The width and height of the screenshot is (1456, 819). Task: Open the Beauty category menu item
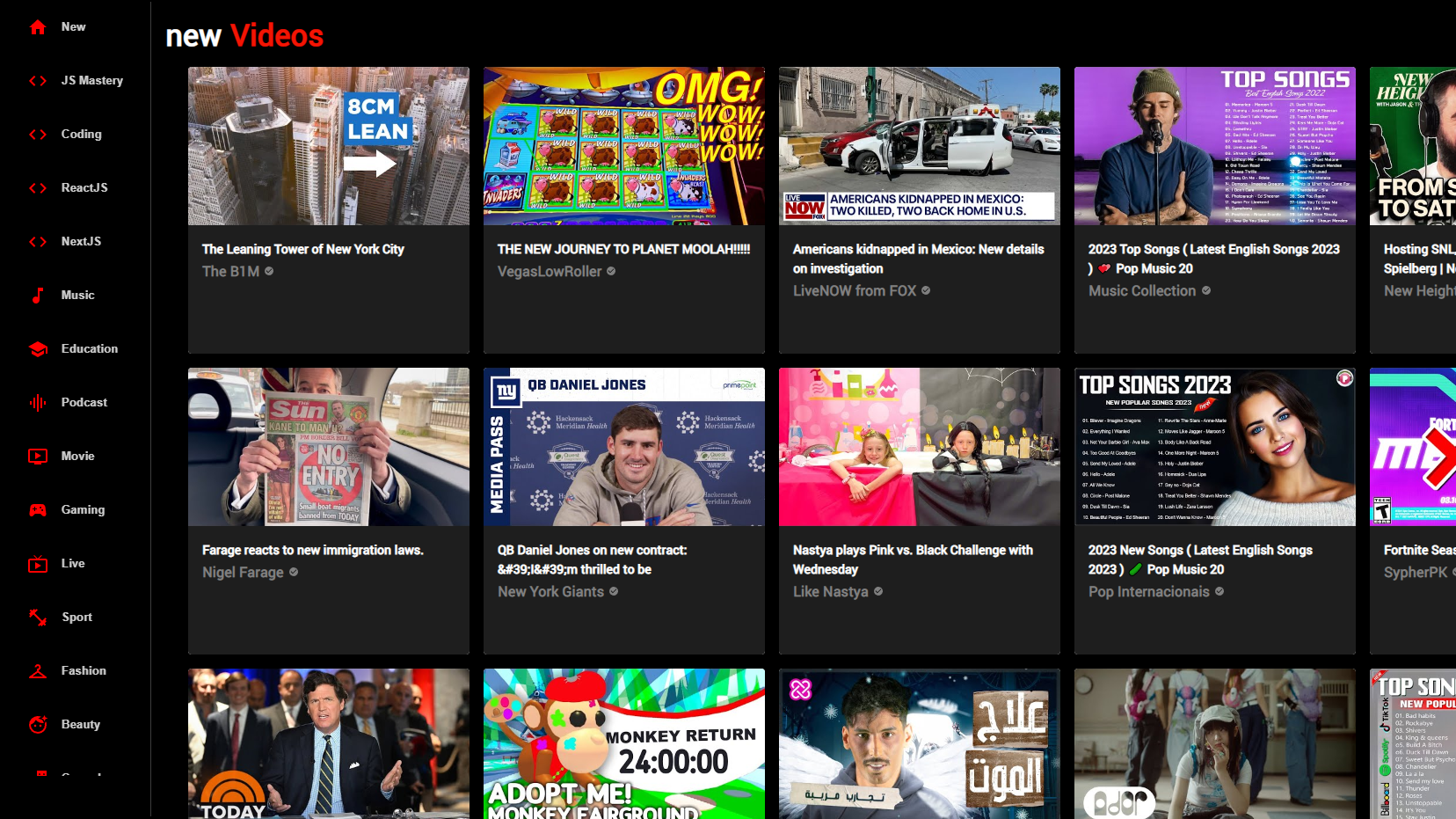(80, 724)
